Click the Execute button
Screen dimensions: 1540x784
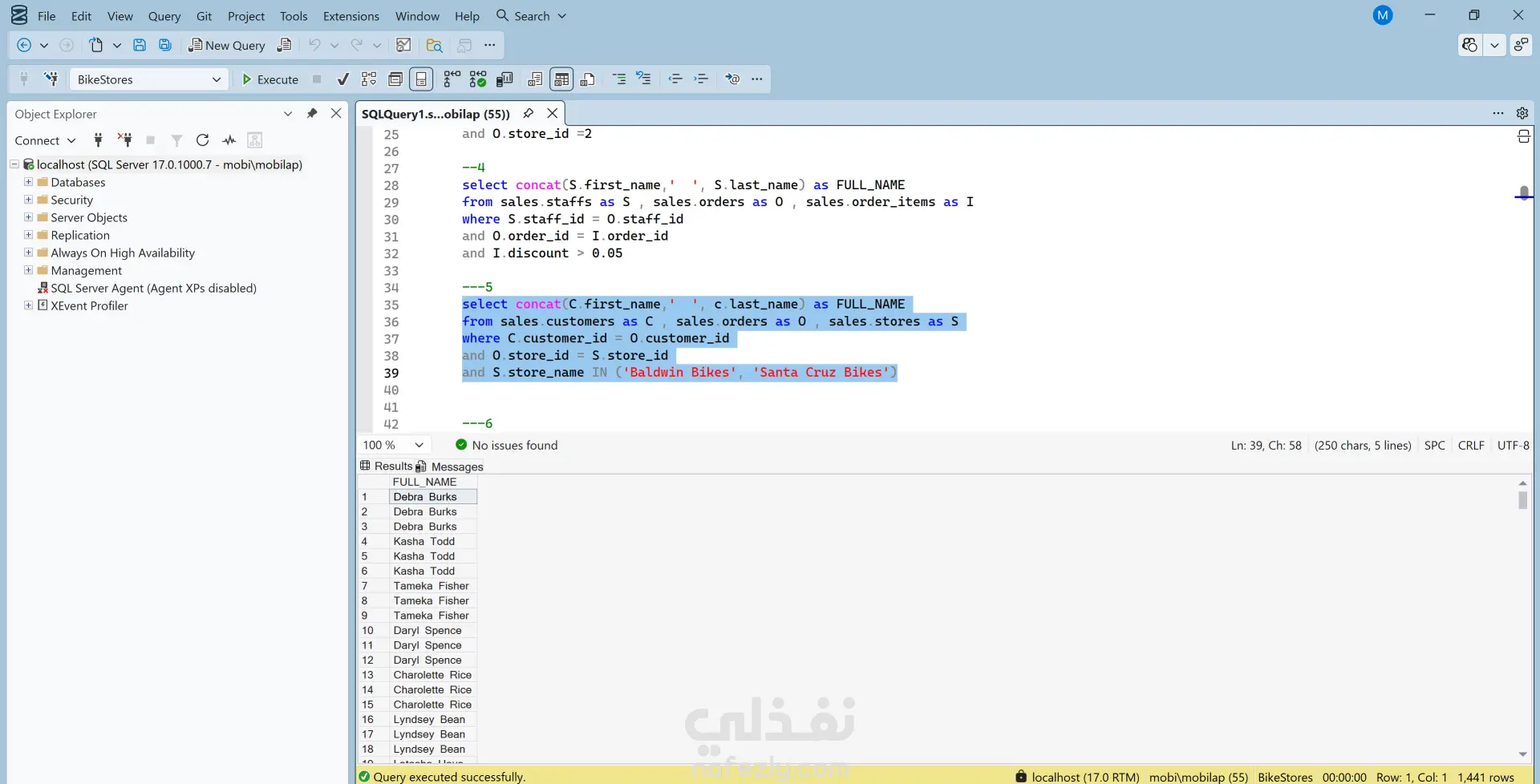[271, 79]
